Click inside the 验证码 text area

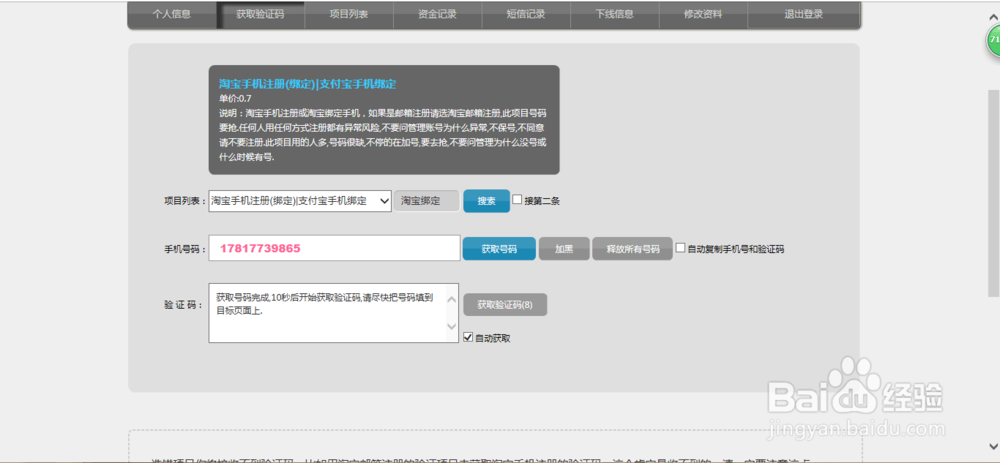click(x=327, y=312)
